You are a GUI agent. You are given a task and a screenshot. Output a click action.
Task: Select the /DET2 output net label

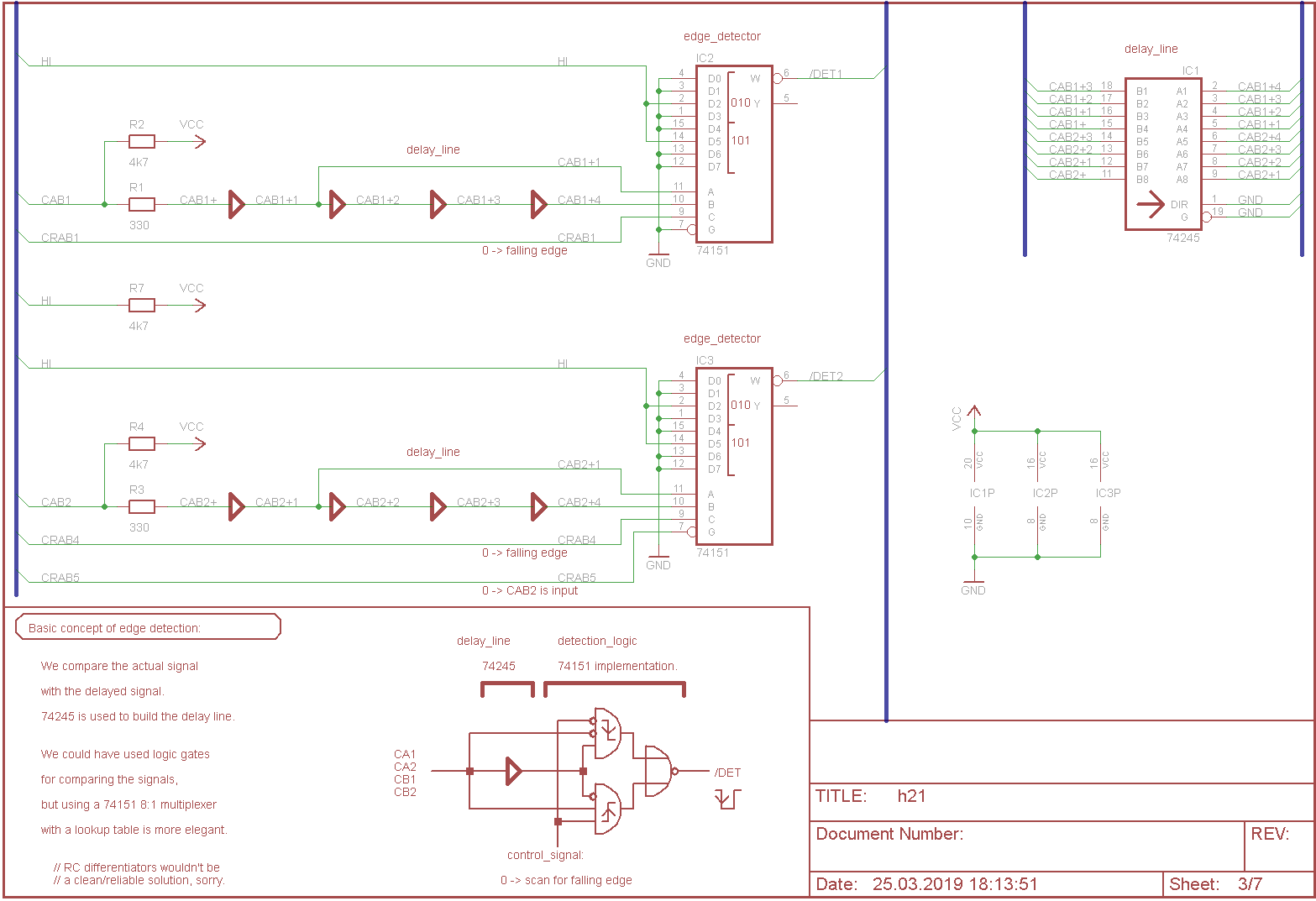[x=826, y=376]
